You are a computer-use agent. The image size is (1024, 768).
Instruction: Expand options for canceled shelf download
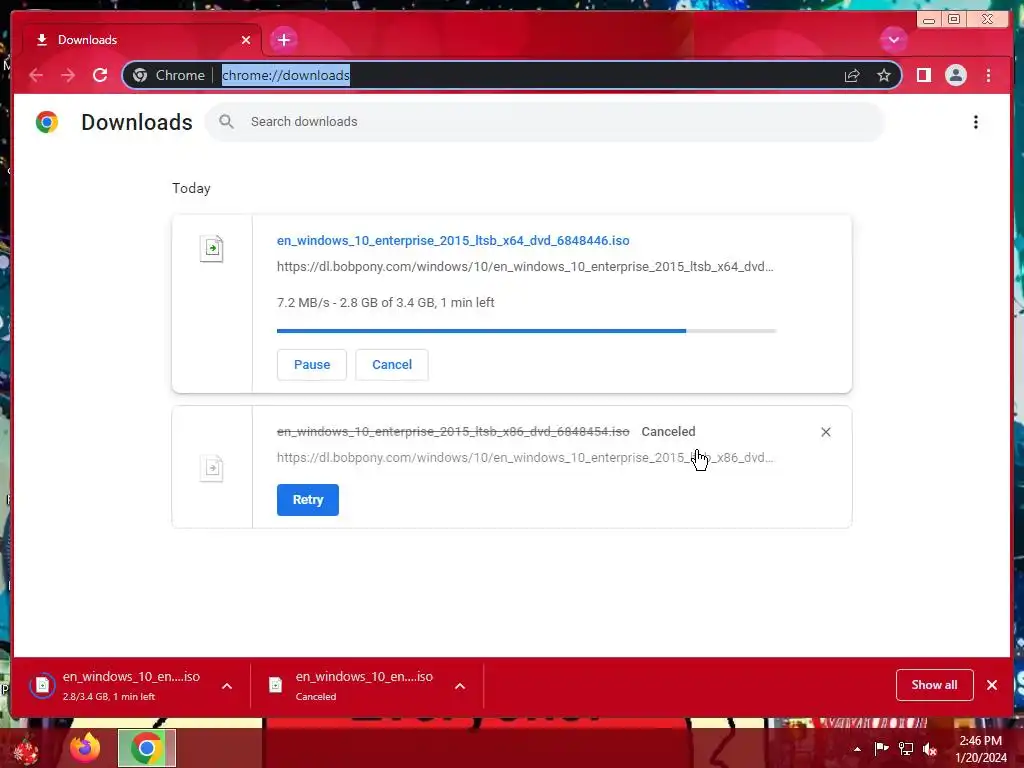click(460, 686)
